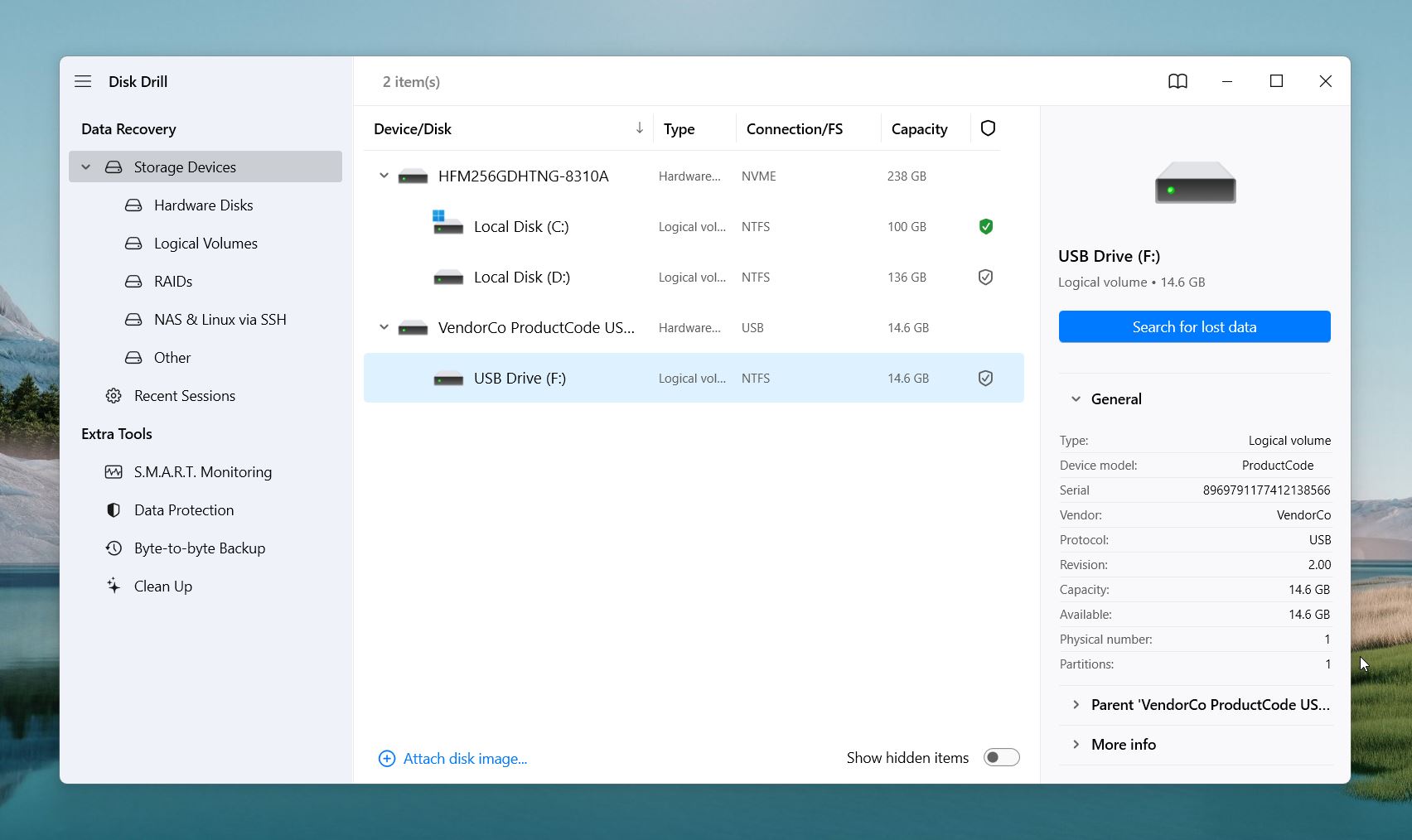Viewport: 1412px width, 840px height.
Task: Sort by the Connection/FS column header
Action: tap(794, 129)
